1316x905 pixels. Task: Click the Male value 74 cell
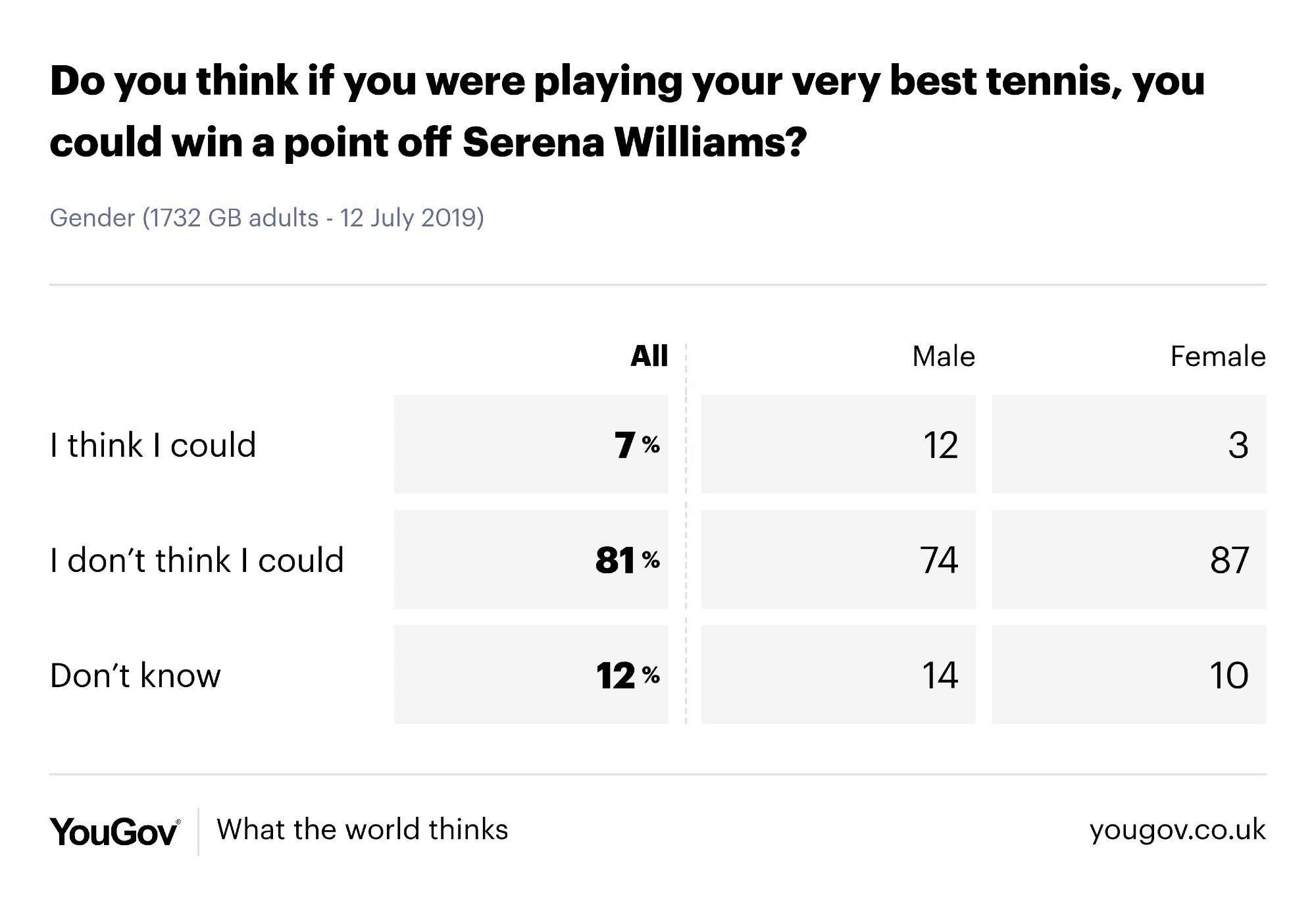(x=838, y=559)
